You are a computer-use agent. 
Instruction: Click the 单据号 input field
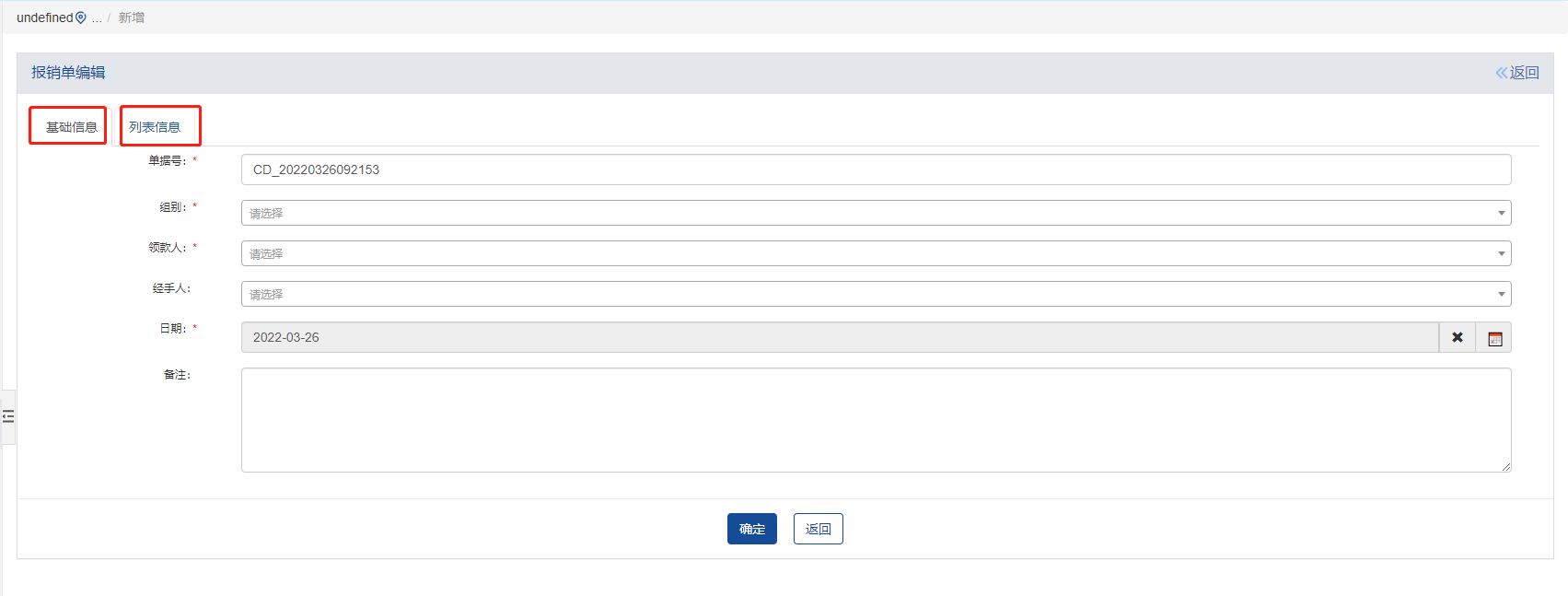pos(875,169)
